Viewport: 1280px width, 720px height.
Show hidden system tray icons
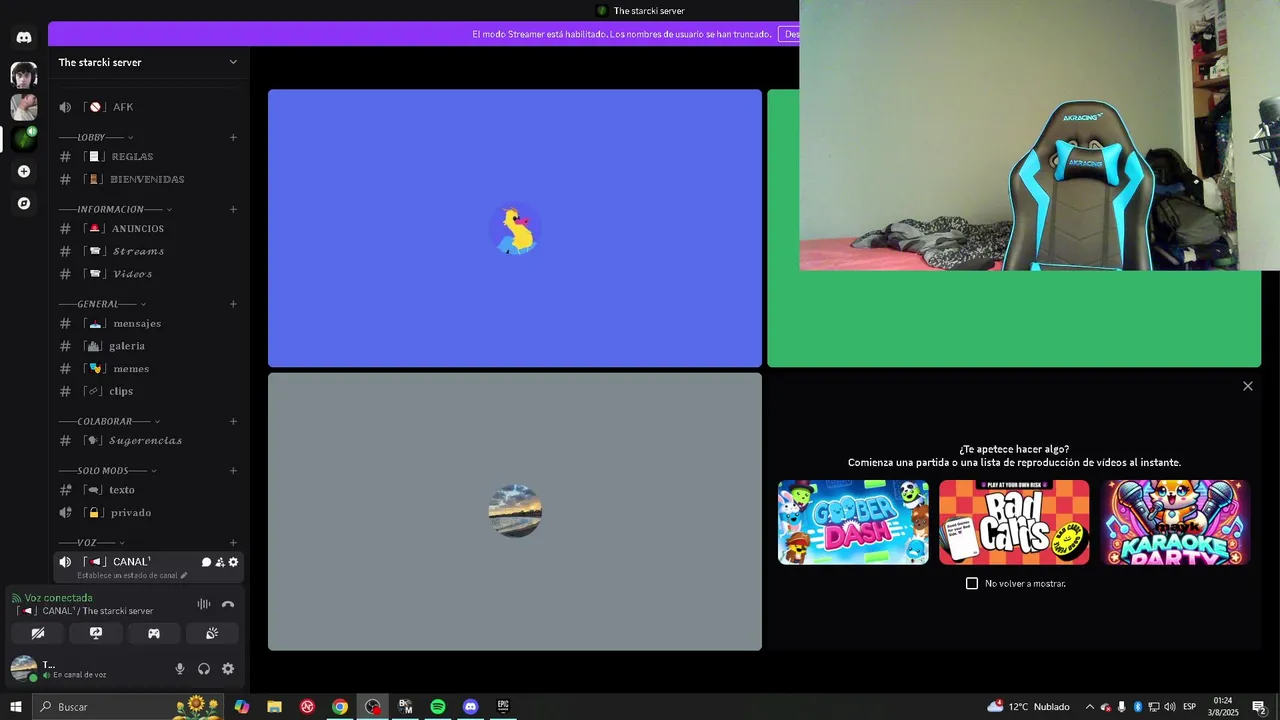pyautogui.click(x=1090, y=707)
